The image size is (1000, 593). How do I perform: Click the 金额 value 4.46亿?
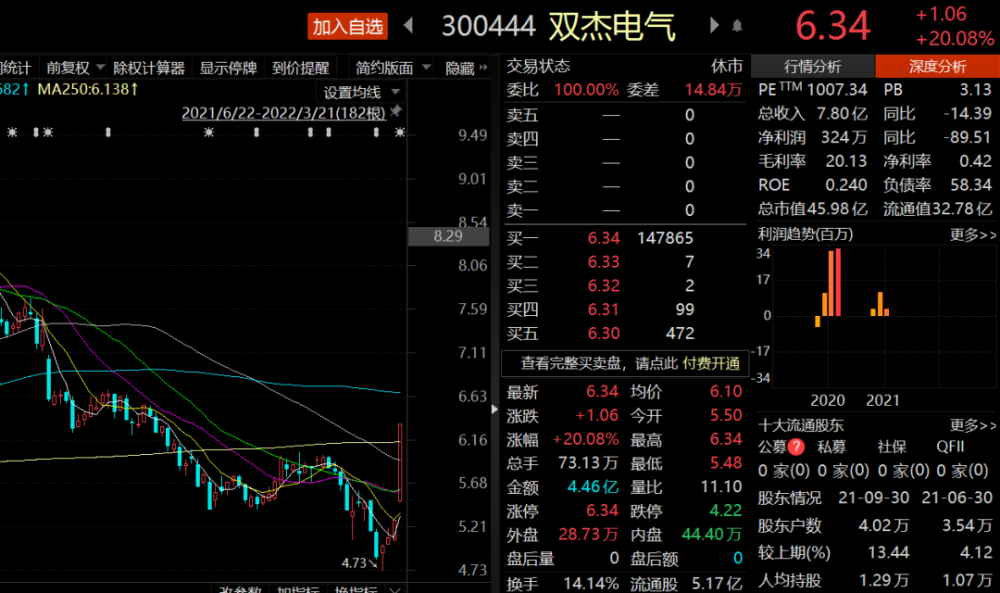593,487
